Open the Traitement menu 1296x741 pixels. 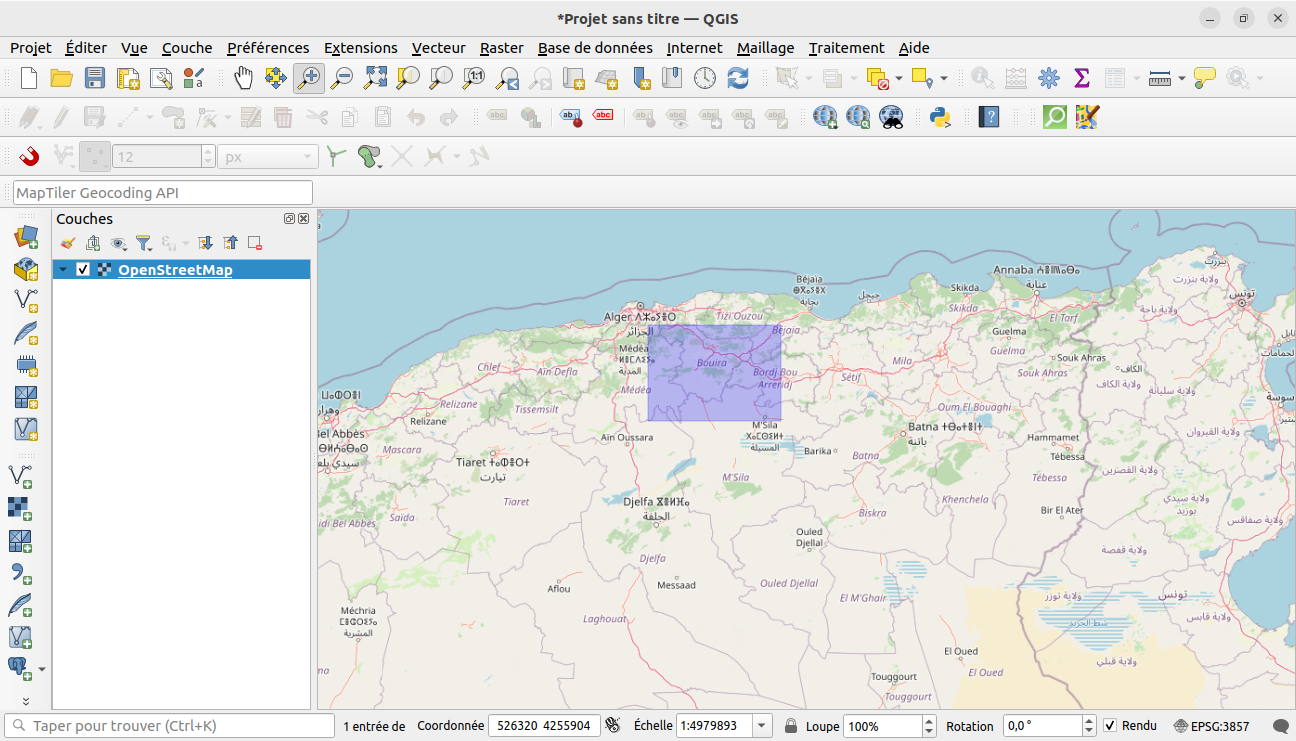[847, 48]
